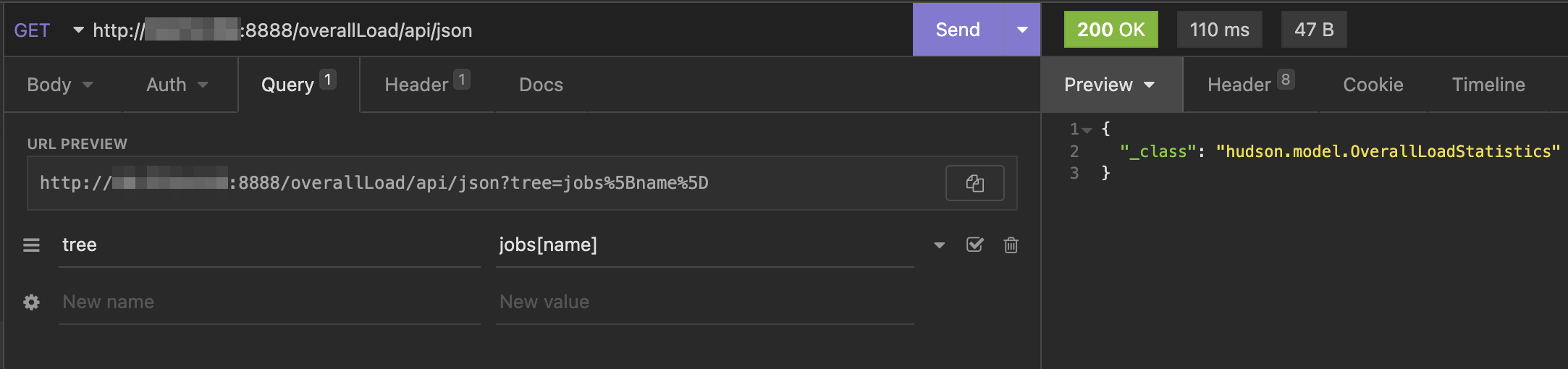Click the 200 OK status badge
1568x369 pixels.
pyautogui.click(x=1110, y=30)
